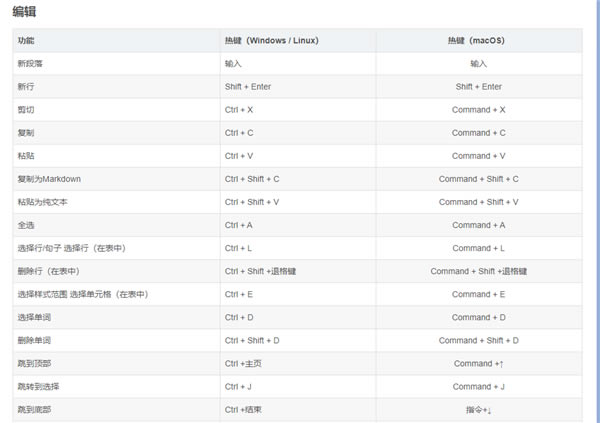Click the 编辑 section heading
The width and height of the screenshot is (600, 423).
25,11
